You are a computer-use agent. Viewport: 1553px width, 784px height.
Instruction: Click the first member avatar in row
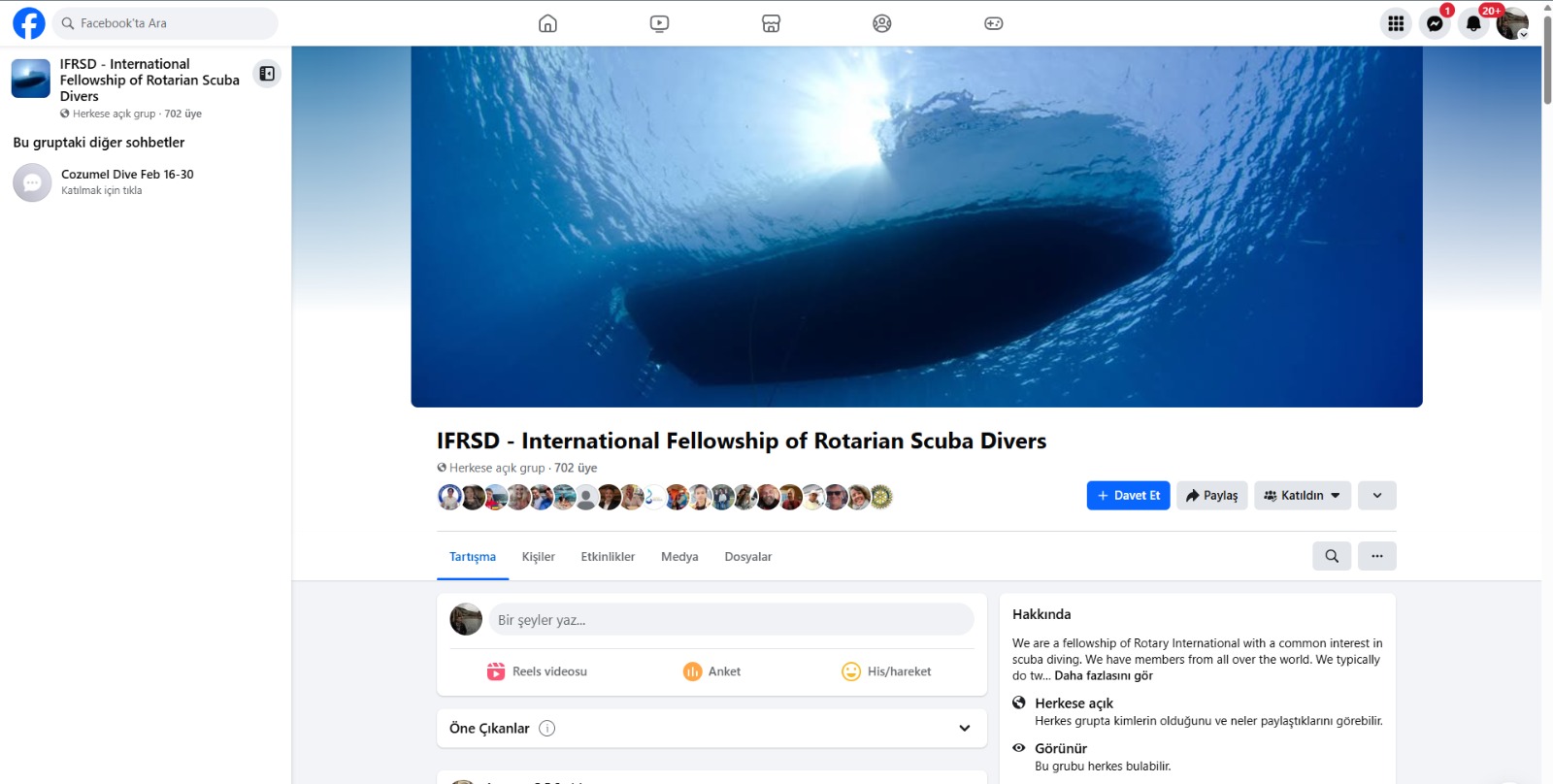[449, 497]
